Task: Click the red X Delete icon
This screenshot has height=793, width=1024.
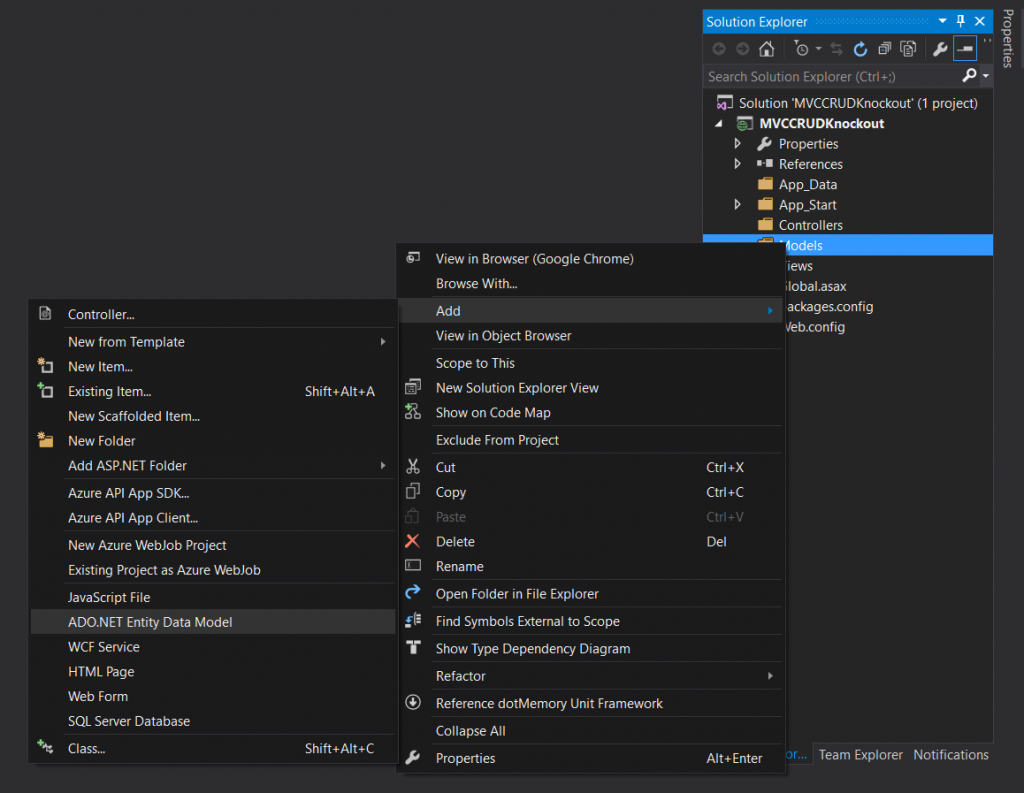Action: pos(413,541)
